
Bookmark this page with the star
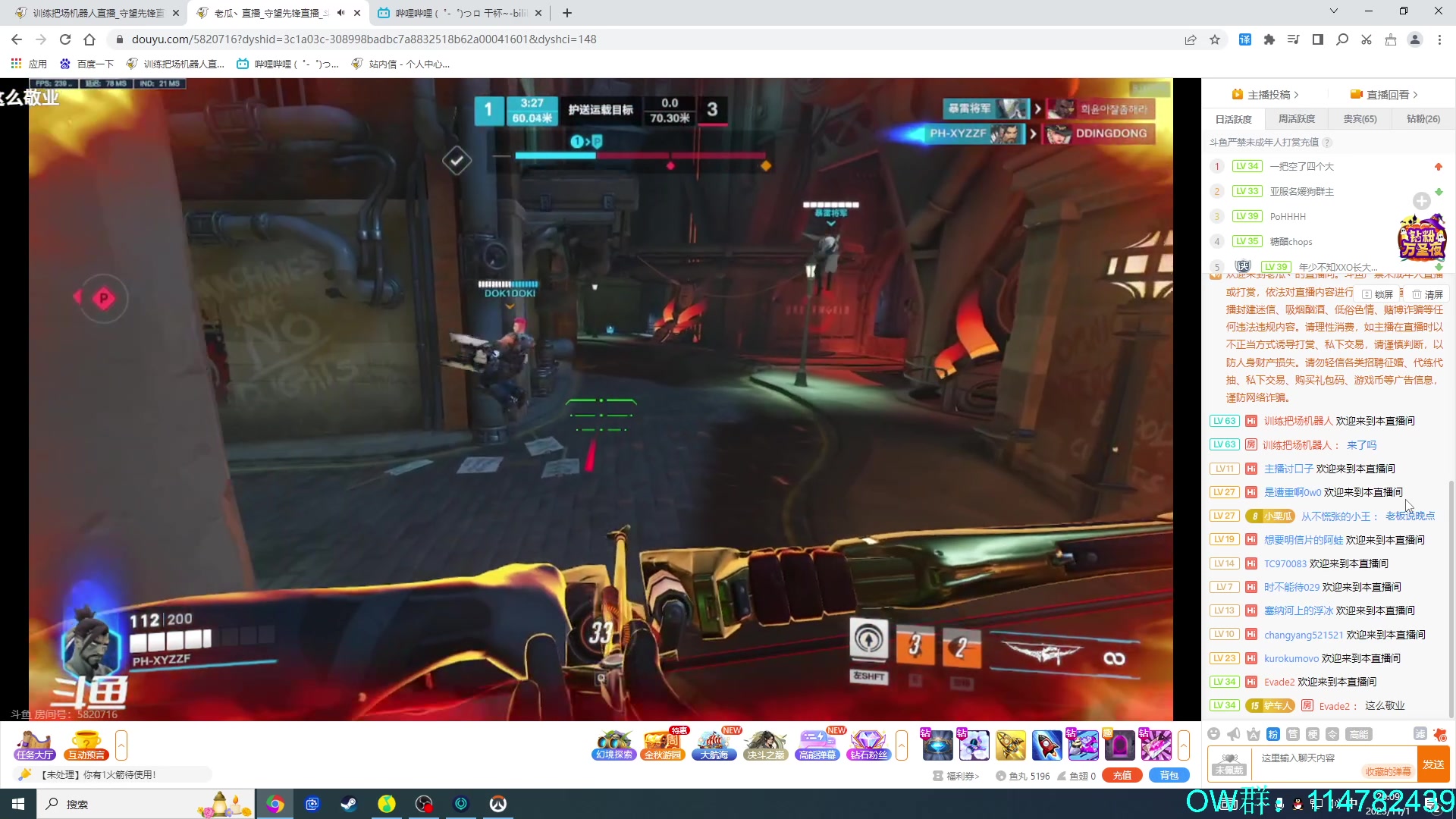[x=1215, y=39]
